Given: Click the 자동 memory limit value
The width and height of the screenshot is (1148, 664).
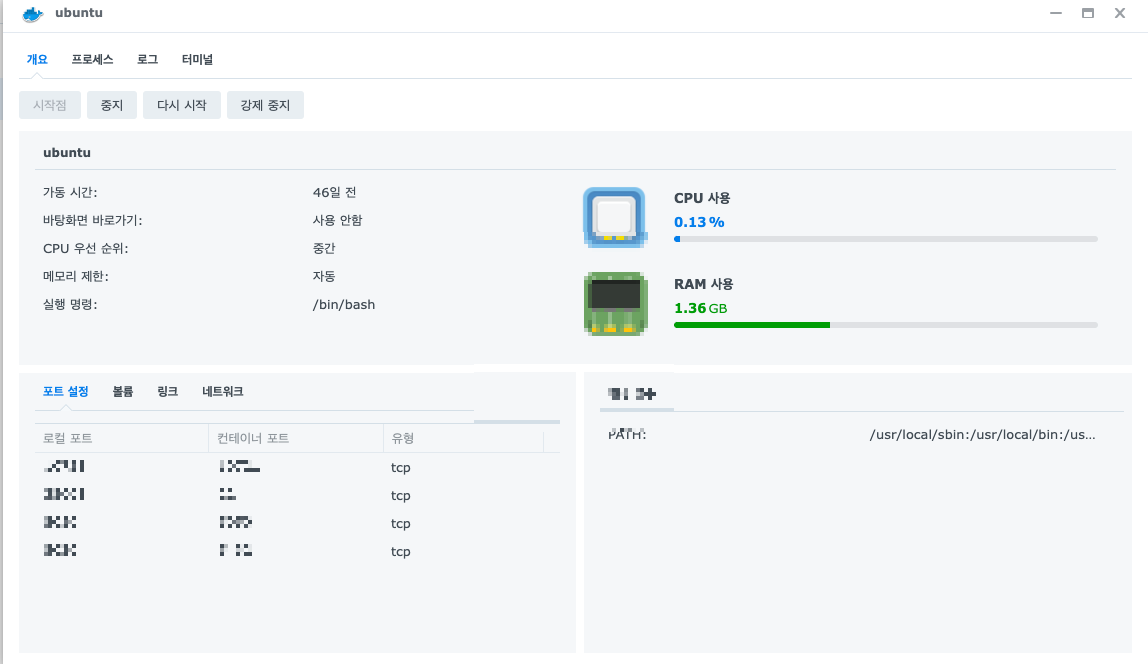Looking at the screenshot, I should [x=324, y=276].
